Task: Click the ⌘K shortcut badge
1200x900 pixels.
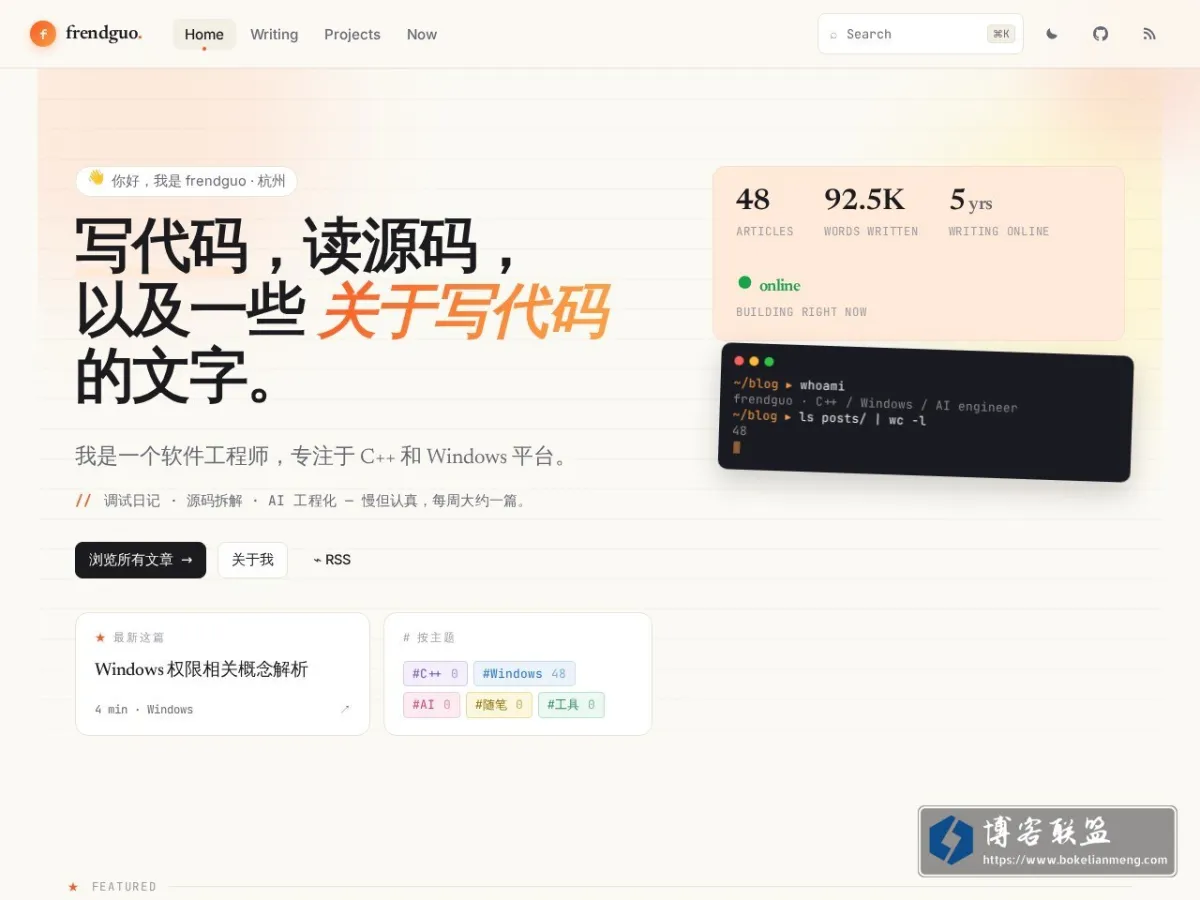Action: (1001, 34)
